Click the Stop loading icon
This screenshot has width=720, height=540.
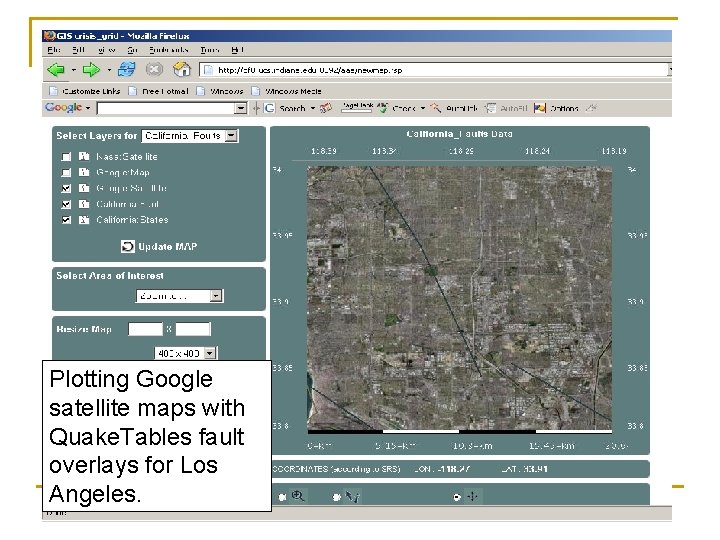[x=154, y=69]
